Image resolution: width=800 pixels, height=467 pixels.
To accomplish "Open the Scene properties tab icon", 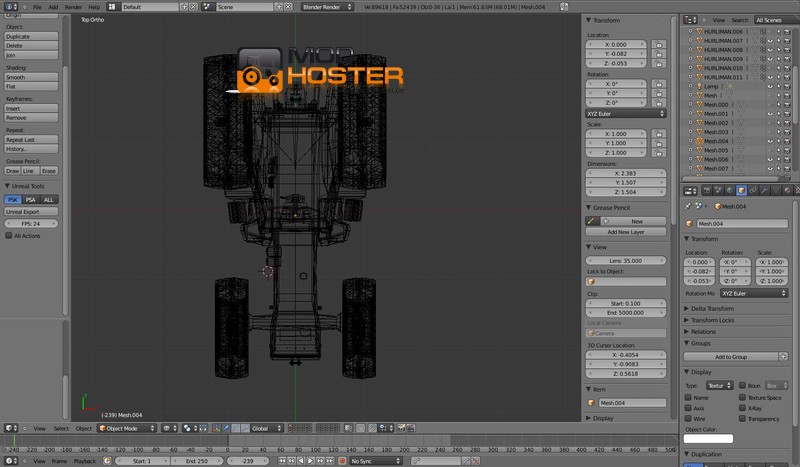I will [x=718, y=190].
